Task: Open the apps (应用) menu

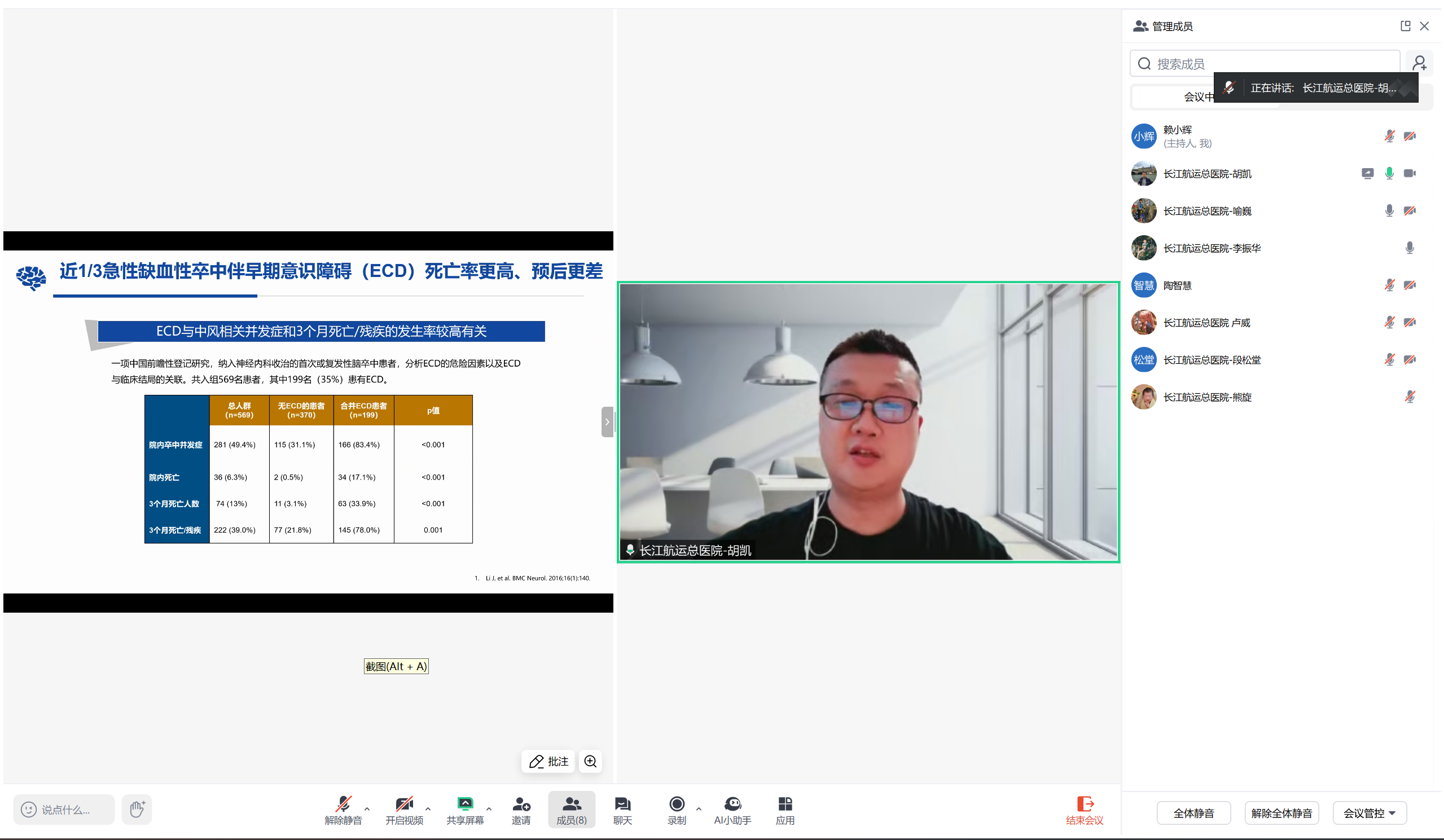Action: coord(785,810)
